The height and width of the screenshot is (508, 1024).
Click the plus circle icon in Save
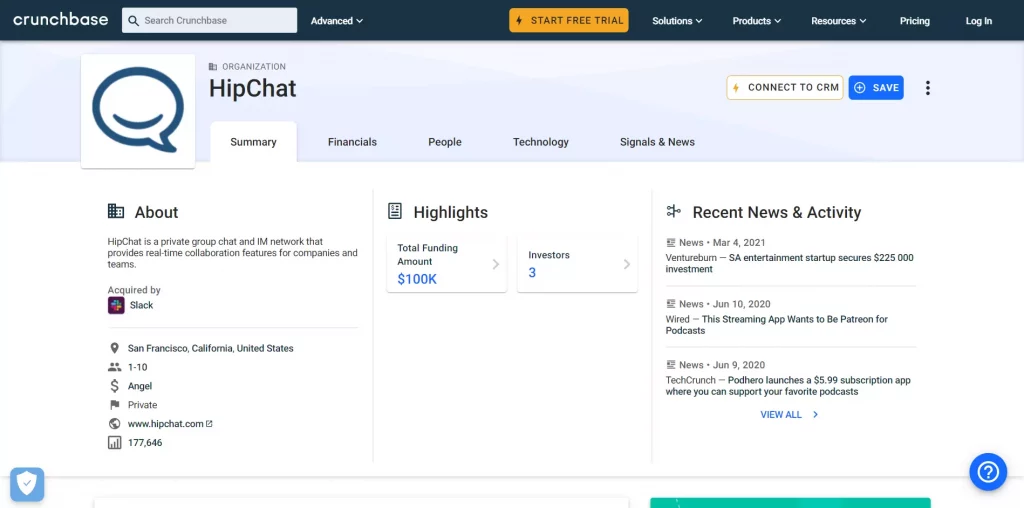[860, 87]
